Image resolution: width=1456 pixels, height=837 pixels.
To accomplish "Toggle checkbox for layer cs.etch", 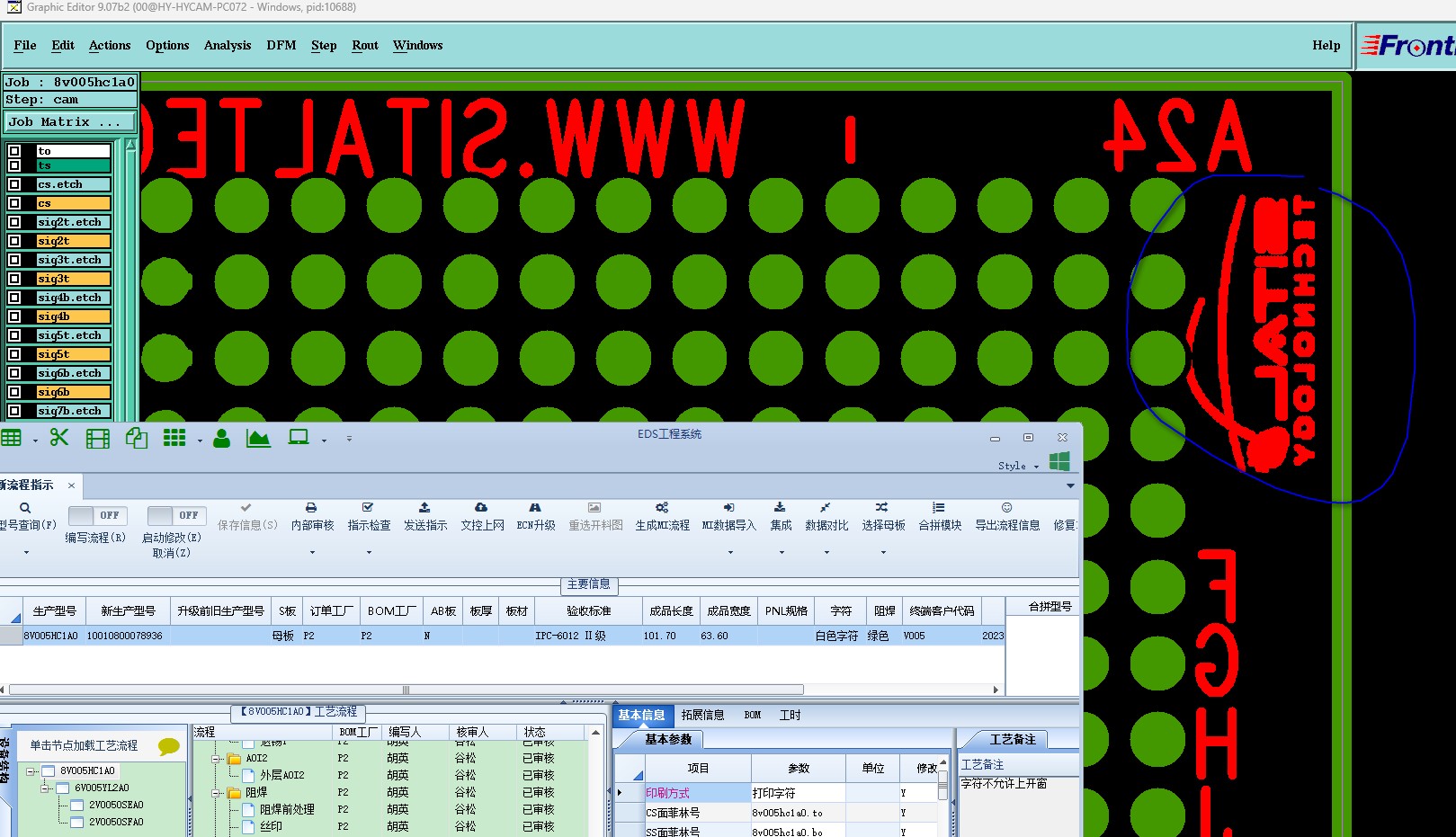I will point(14,184).
